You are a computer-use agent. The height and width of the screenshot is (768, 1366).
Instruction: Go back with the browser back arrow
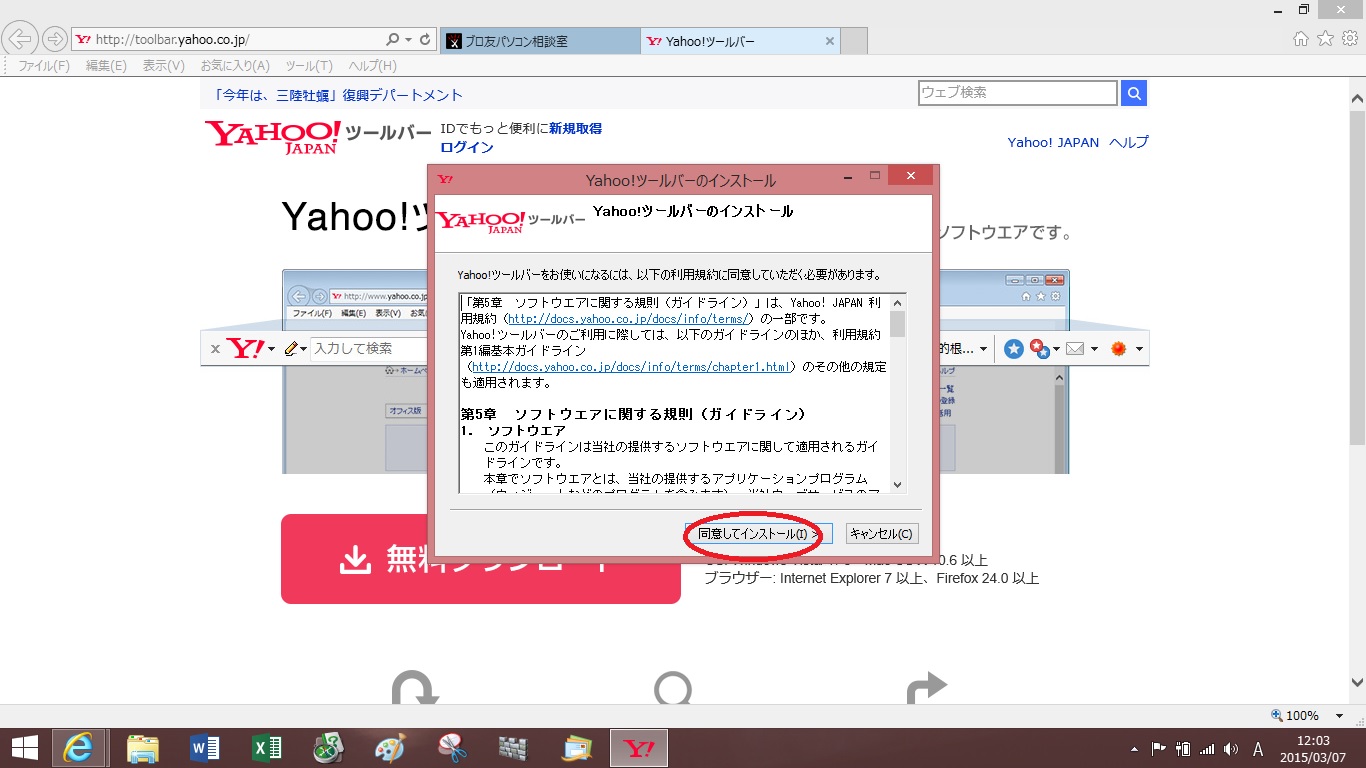[21, 39]
